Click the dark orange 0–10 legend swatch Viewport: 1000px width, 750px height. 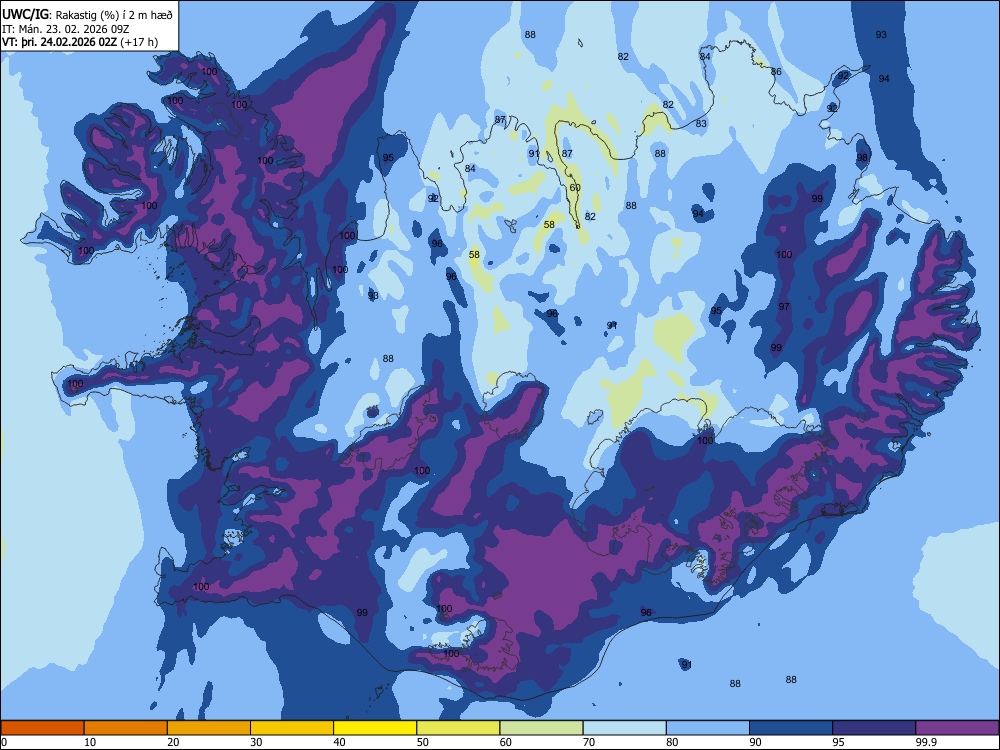tap(42, 728)
